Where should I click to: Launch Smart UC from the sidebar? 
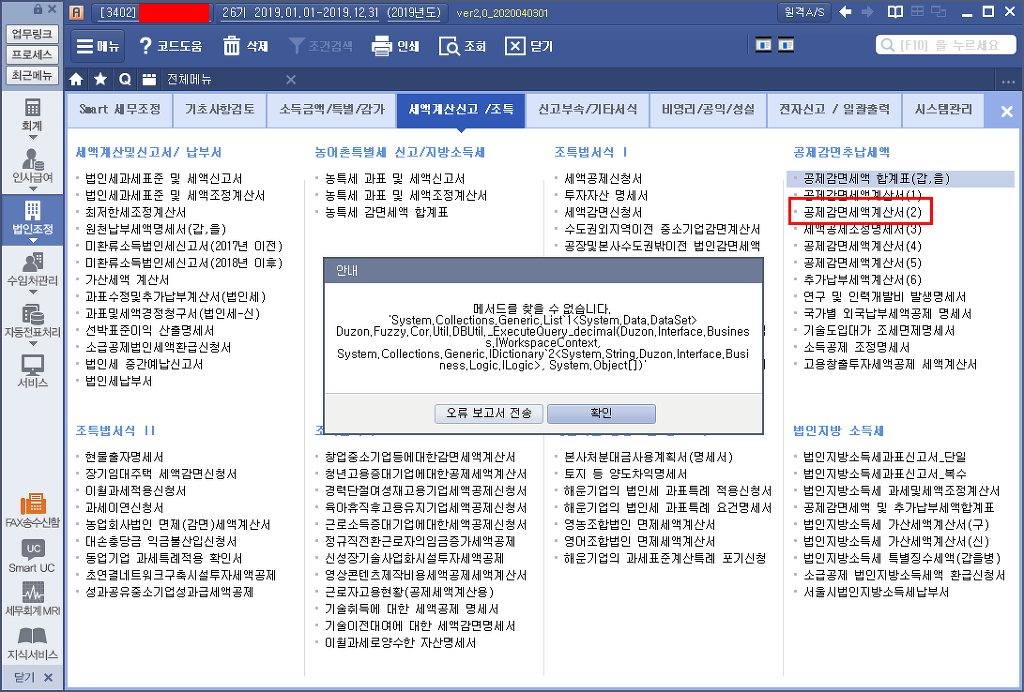[x=32, y=556]
